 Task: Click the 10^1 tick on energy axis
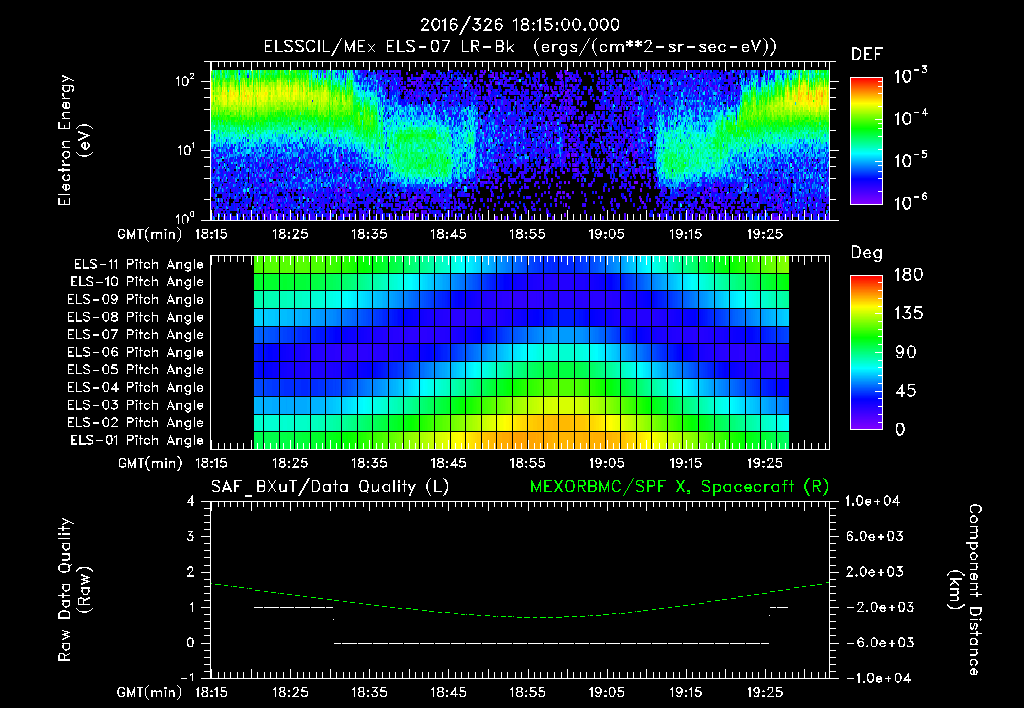tap(186, 150)
